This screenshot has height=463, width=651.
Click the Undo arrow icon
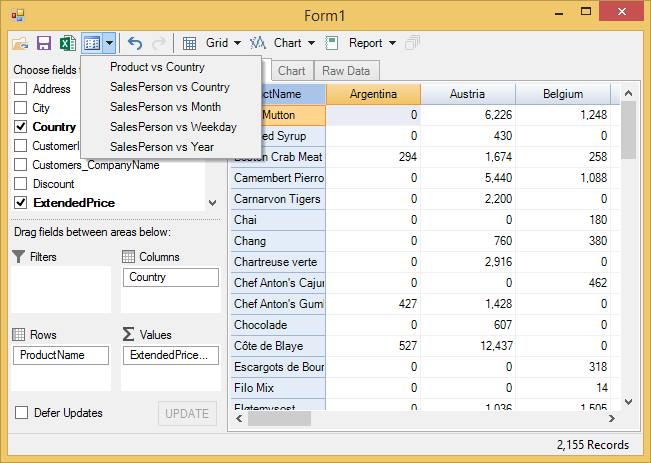point(135,43)
